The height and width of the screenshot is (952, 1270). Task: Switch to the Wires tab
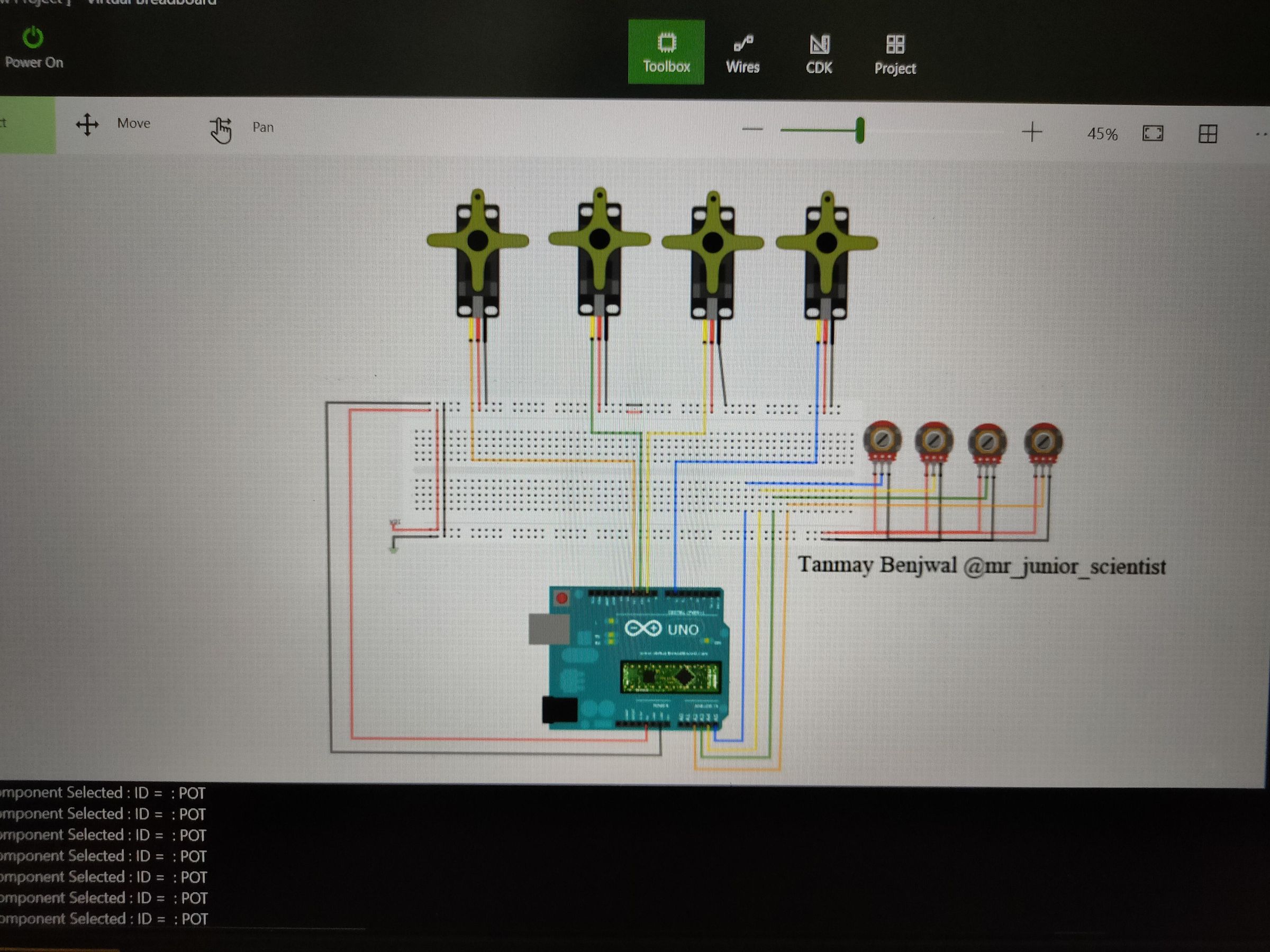[x=742, y=54]
